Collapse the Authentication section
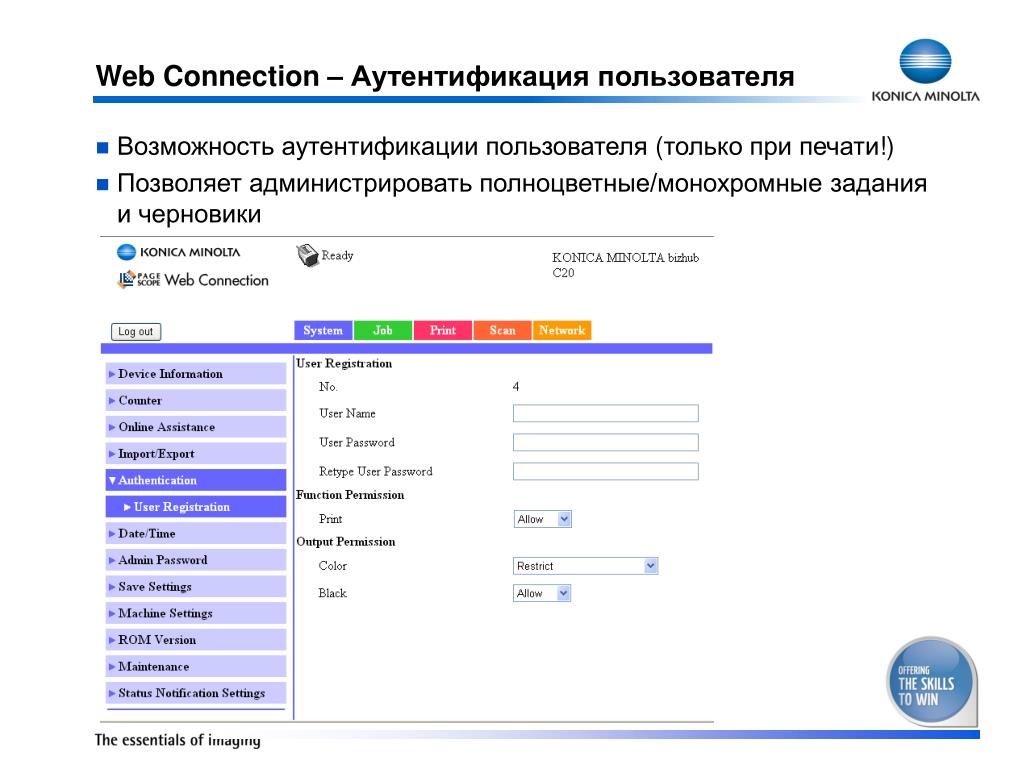 pyautogui.click(x=196, y=480)
